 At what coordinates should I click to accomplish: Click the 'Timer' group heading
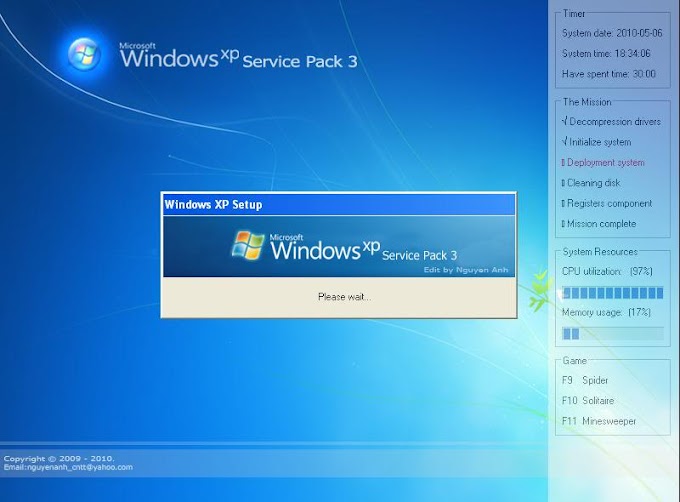[574, 13]
